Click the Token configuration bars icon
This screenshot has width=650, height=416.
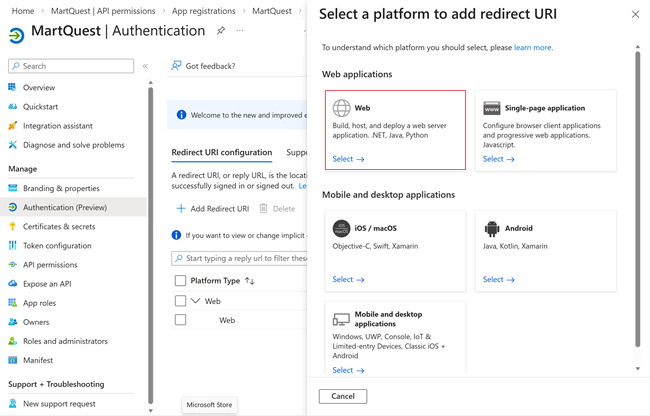click(x=12, y=245)
